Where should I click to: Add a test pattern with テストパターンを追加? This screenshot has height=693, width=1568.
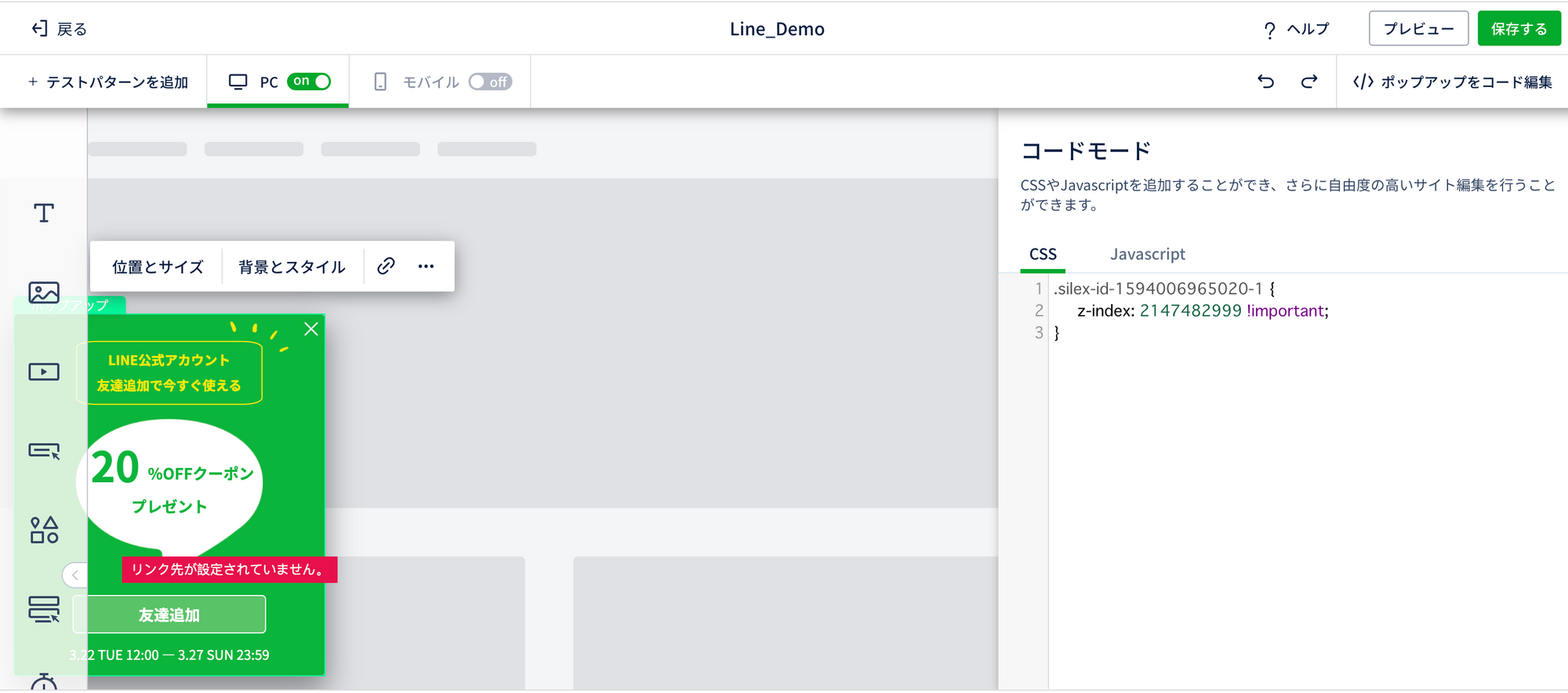pos(108,82)
